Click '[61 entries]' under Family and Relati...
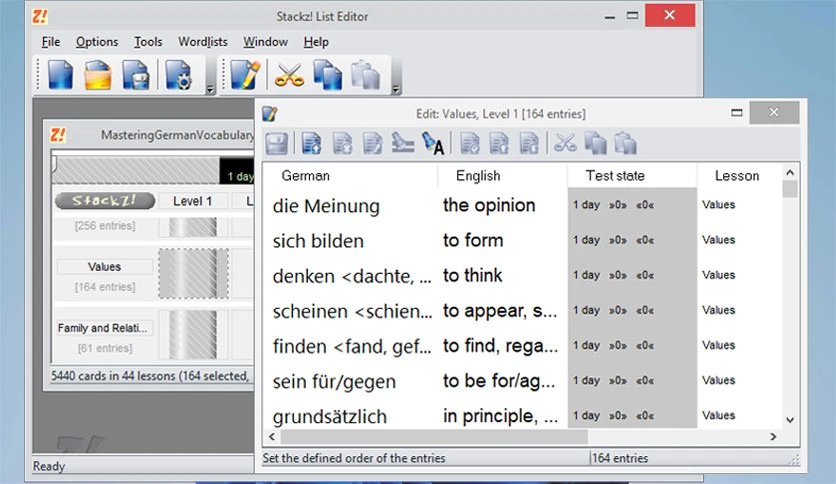 (x=105, y=348)
